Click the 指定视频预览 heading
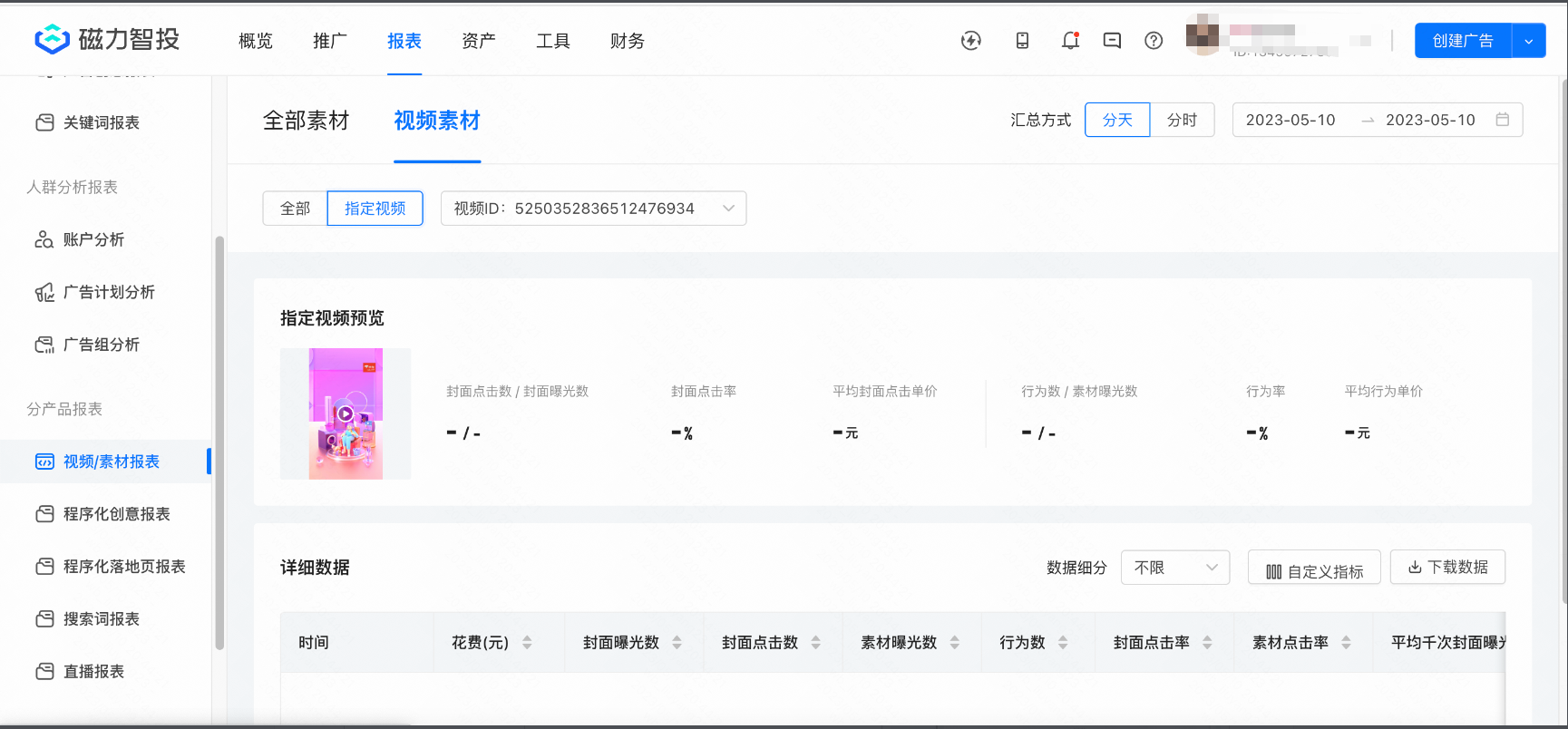Screen dimensions: 1568x729 (x=332, y=318)
